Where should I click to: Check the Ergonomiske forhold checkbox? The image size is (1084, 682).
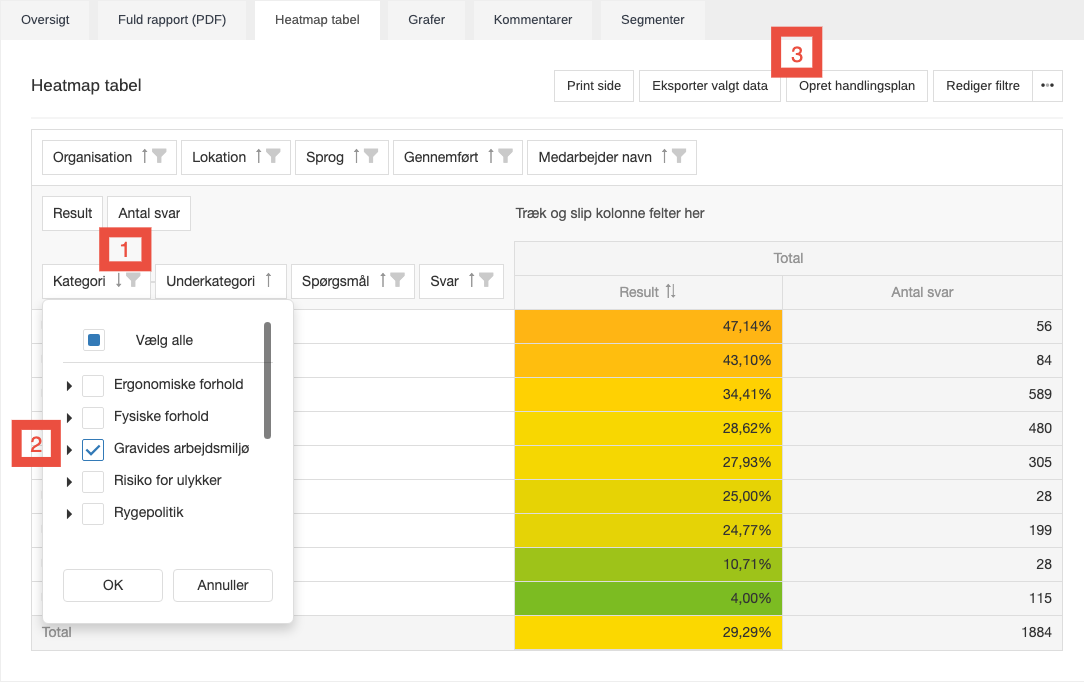(x=93, y=386)
